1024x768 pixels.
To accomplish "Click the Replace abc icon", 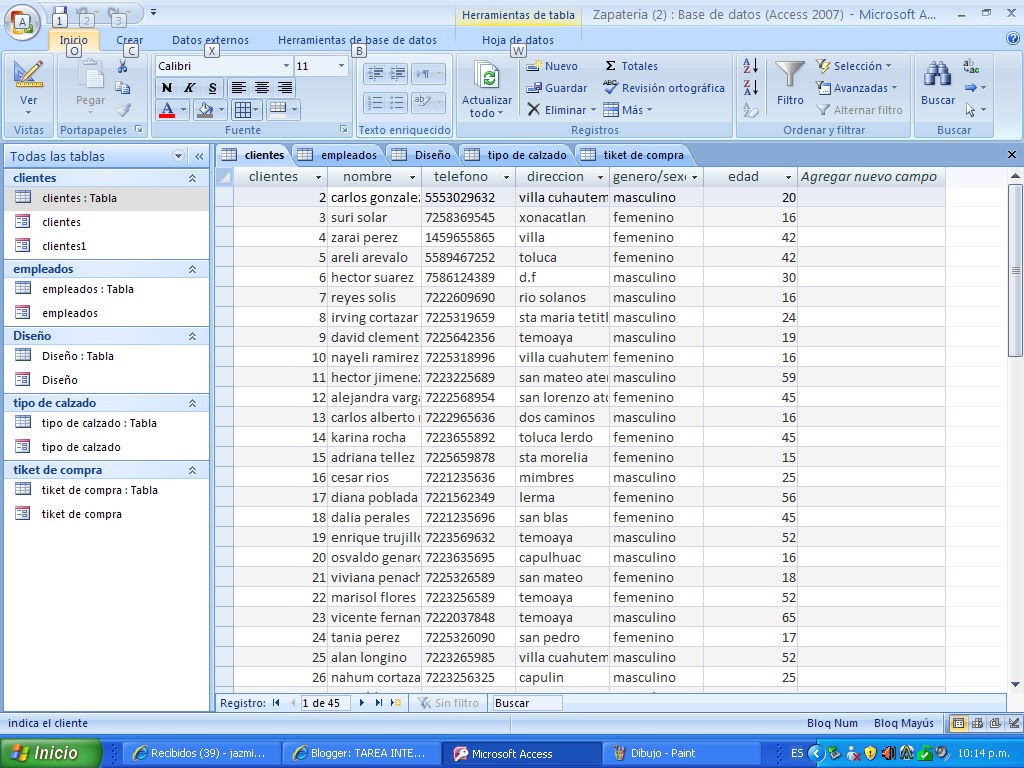I will tap(971, 66).
